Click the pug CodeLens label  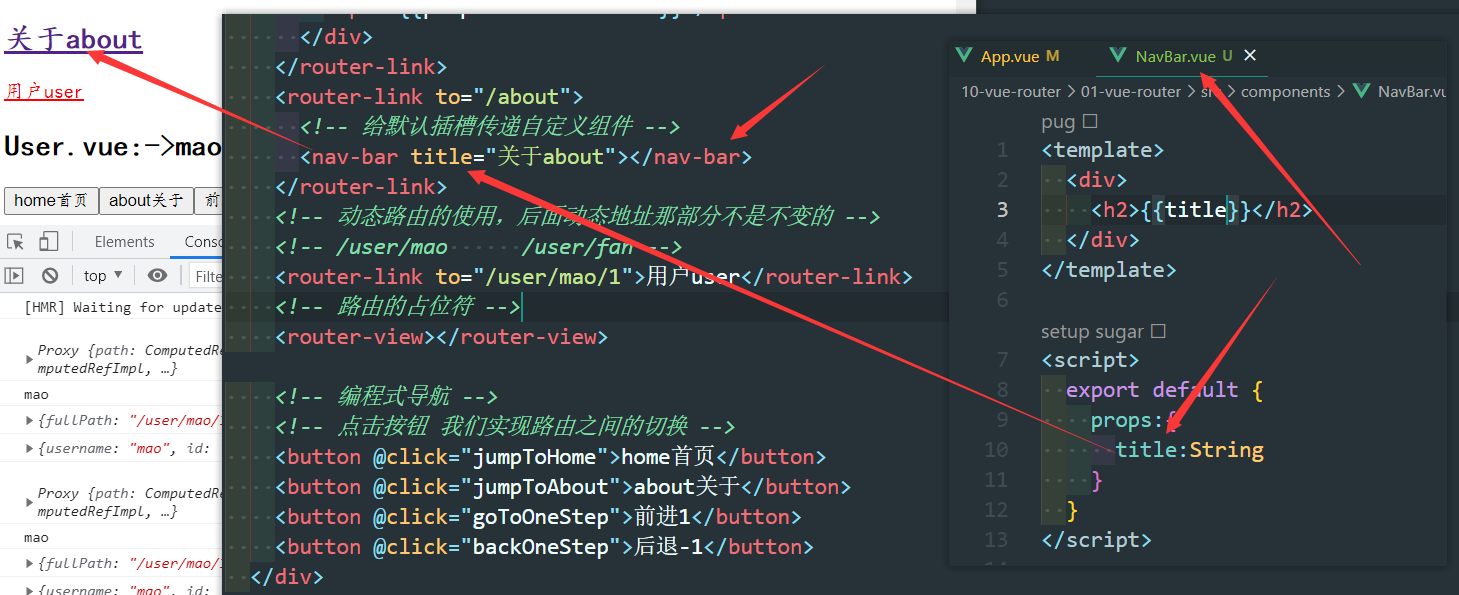pos(1058,122)
